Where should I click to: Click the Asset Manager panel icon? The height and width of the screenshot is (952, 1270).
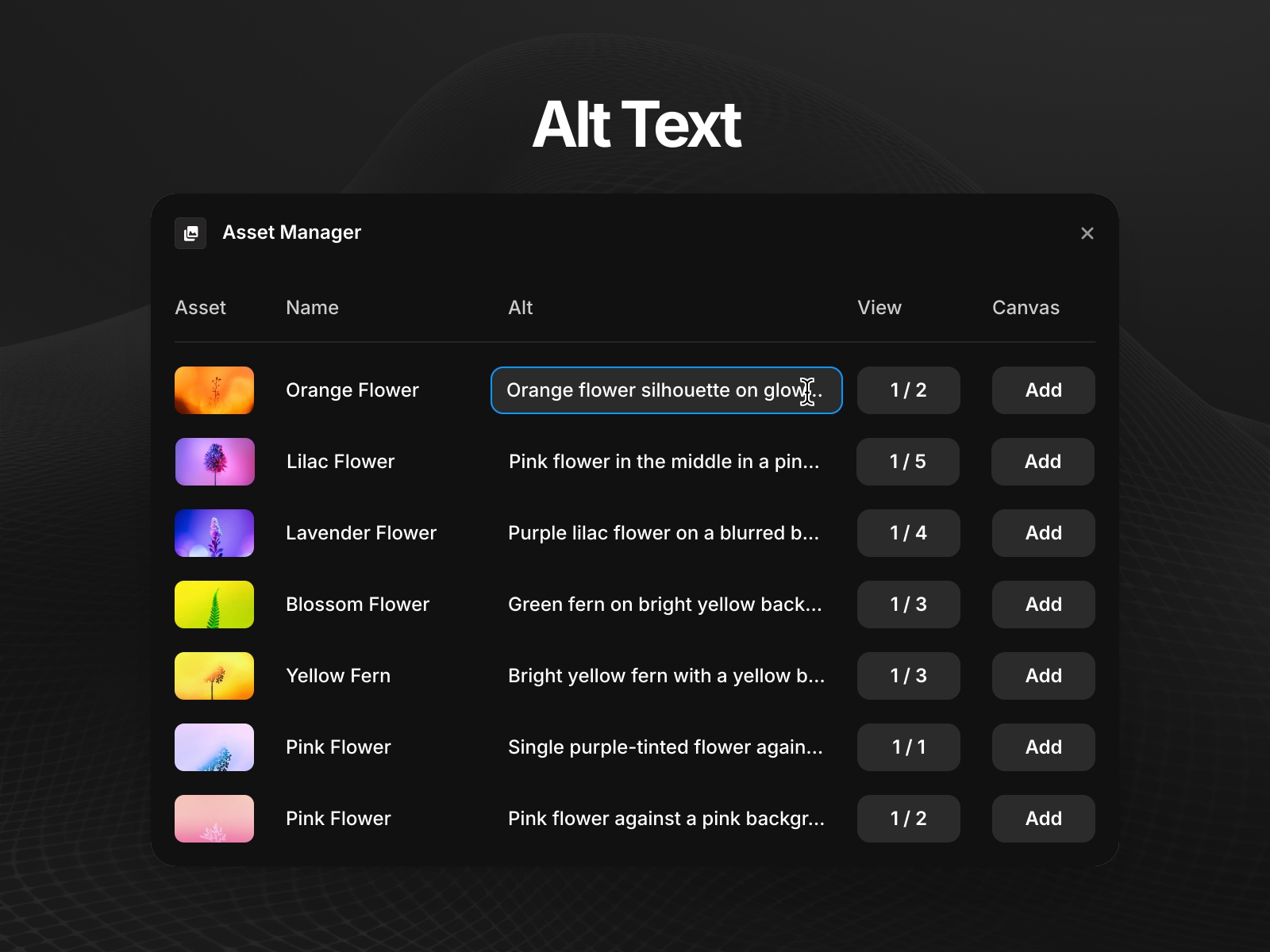(190, 232)
